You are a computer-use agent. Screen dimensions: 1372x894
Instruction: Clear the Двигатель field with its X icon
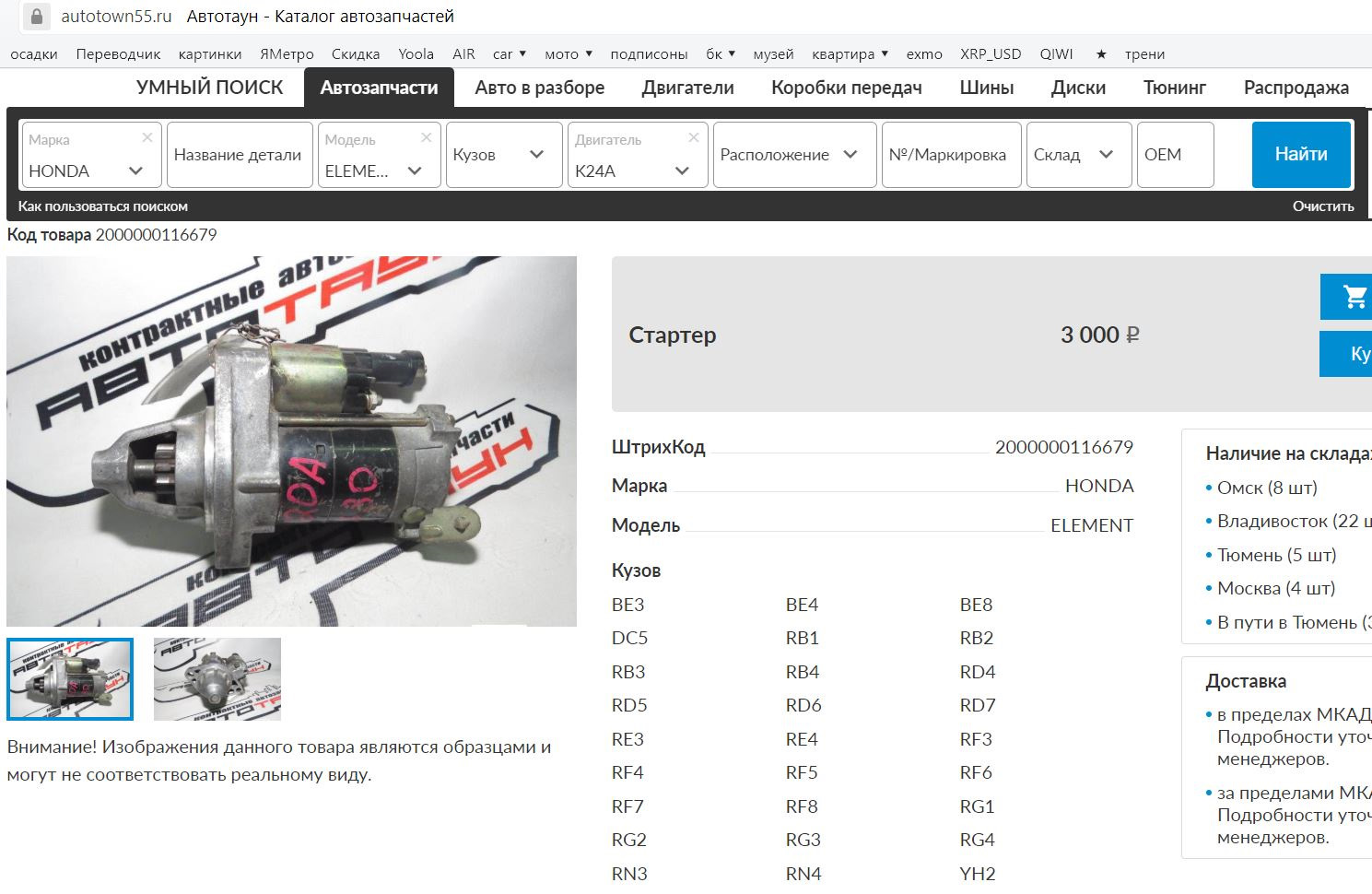(x=694, y=137)
